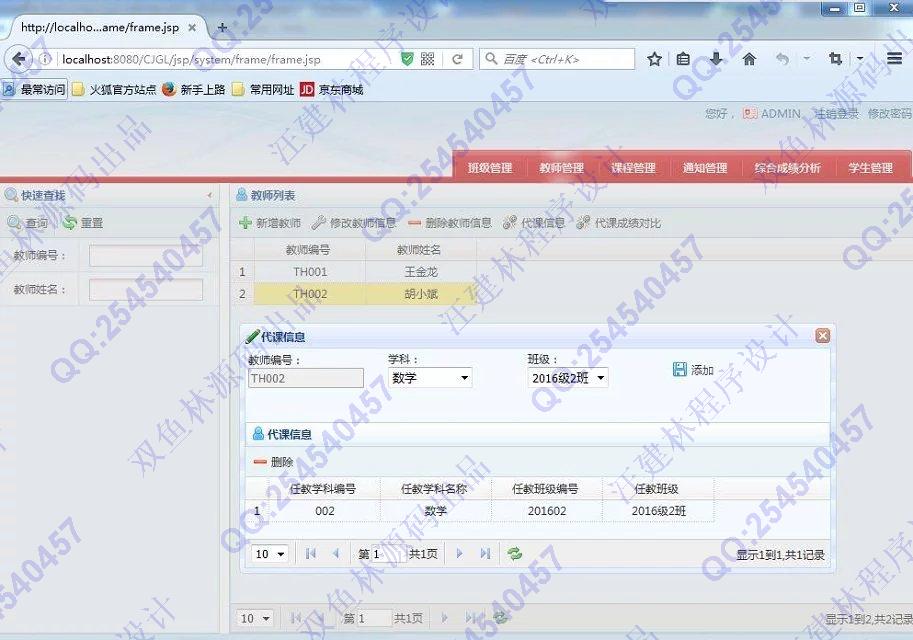Image resolution: width=913 pixels, height=640 pixels.
Task: Click the 教师姓名 search input field
Action: click(146, 289)
